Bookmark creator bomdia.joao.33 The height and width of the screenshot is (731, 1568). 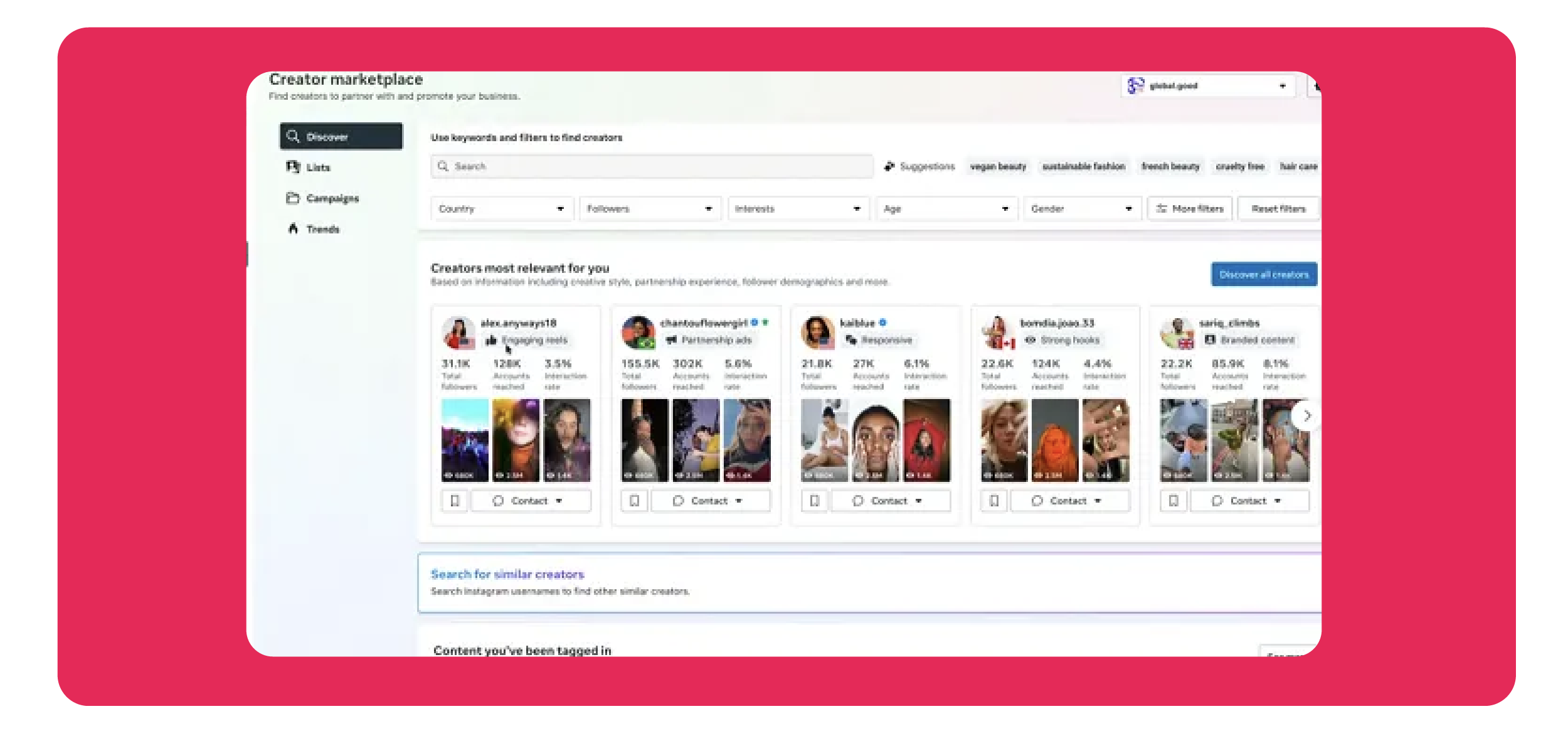[x=993, y=501]
